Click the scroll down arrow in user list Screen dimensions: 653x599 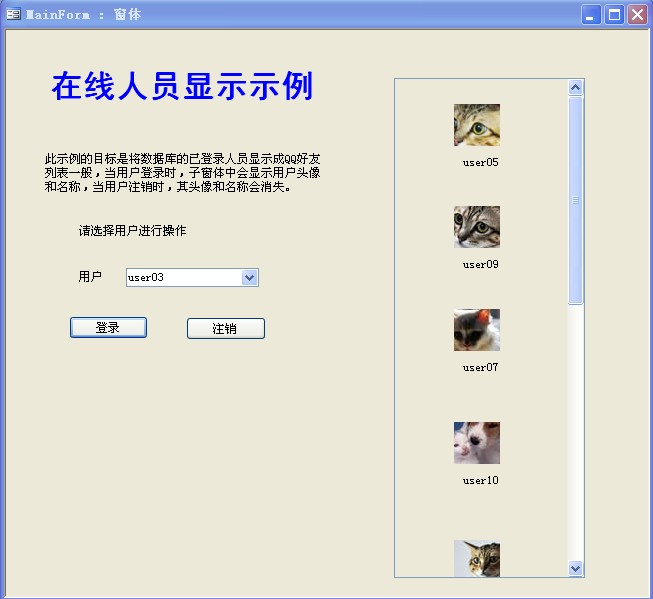pos(576,568)
